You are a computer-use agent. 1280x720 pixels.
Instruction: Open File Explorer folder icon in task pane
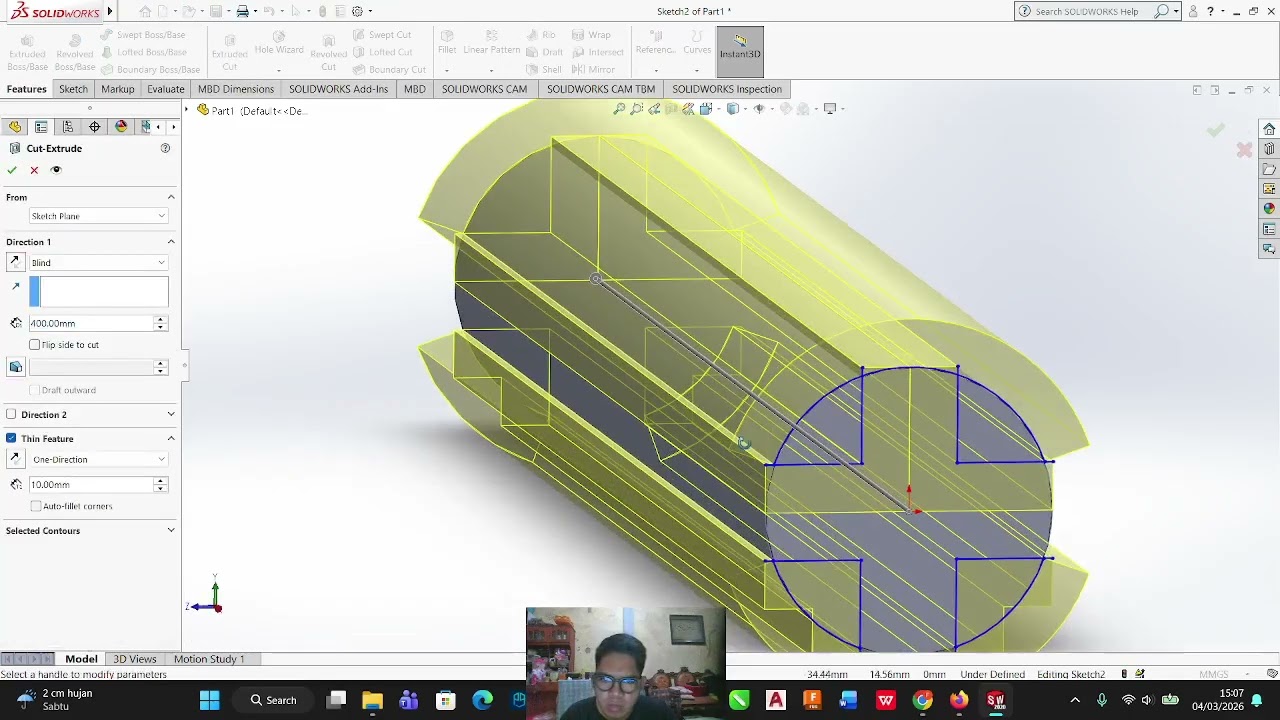(1269, 169)
